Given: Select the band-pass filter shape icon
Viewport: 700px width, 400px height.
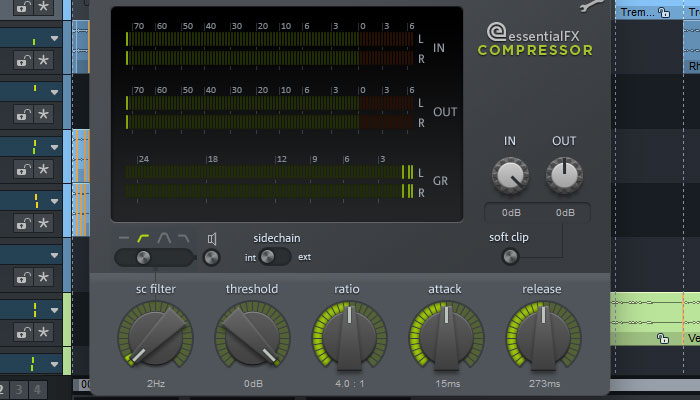Looking at the screenshot, I should click(165, 238).
